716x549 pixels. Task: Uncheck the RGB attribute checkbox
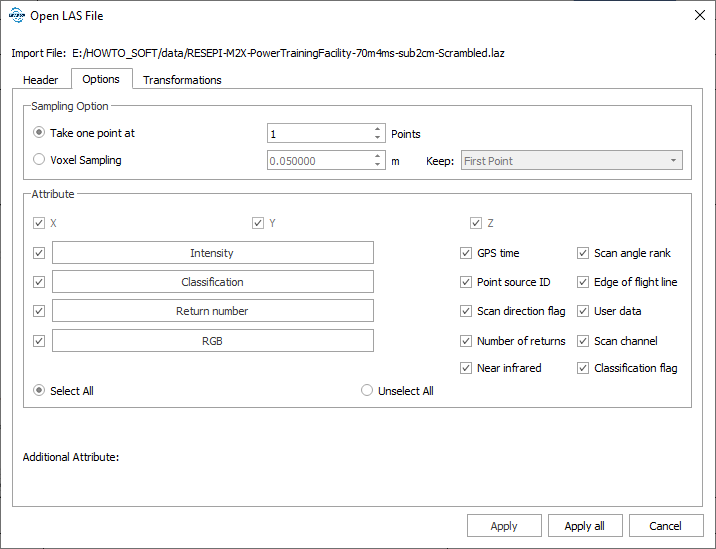[39, 341]
